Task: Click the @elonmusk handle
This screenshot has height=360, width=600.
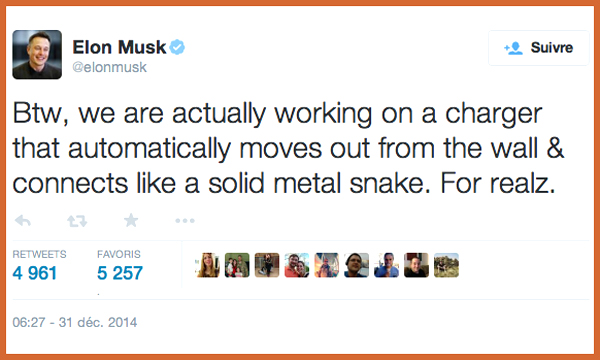Action: 109,67
